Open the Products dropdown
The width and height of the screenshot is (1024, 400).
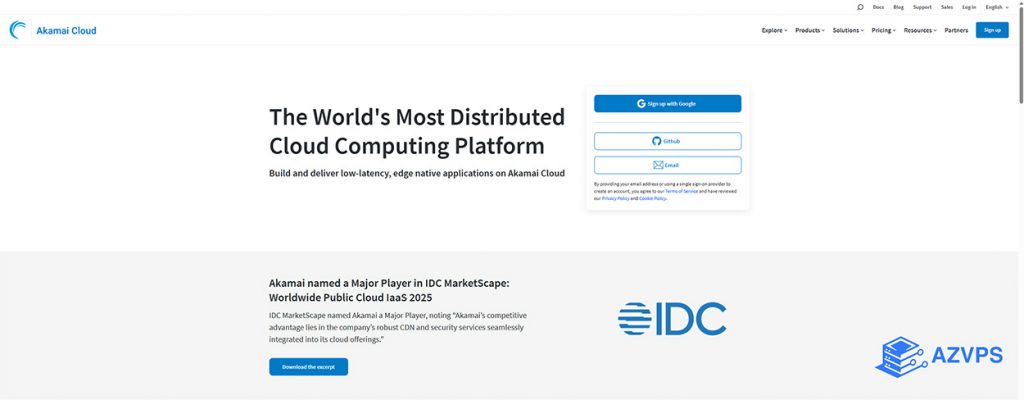tap(809, 30)
